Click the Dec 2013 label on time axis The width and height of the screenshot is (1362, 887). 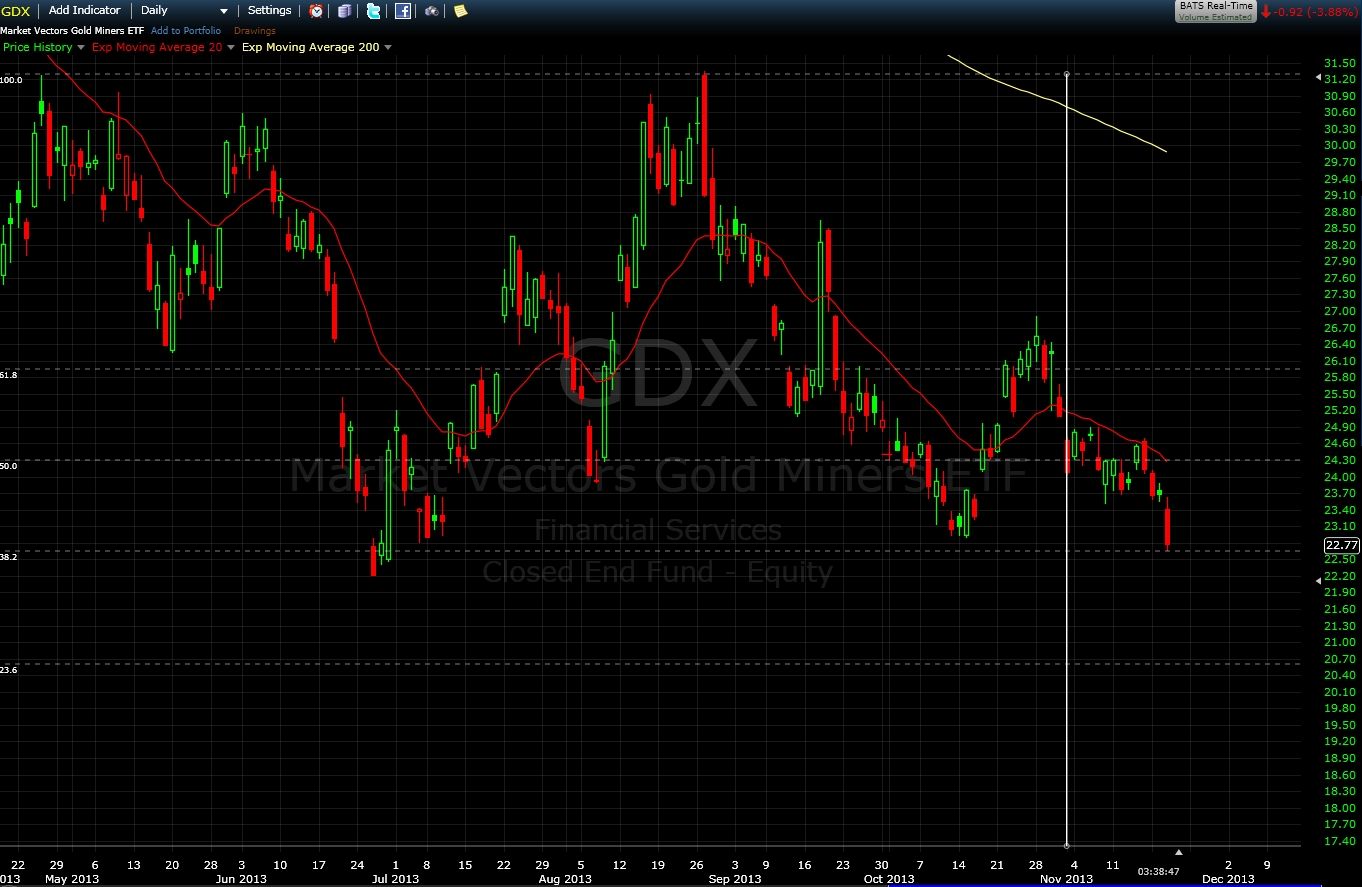1227,879
